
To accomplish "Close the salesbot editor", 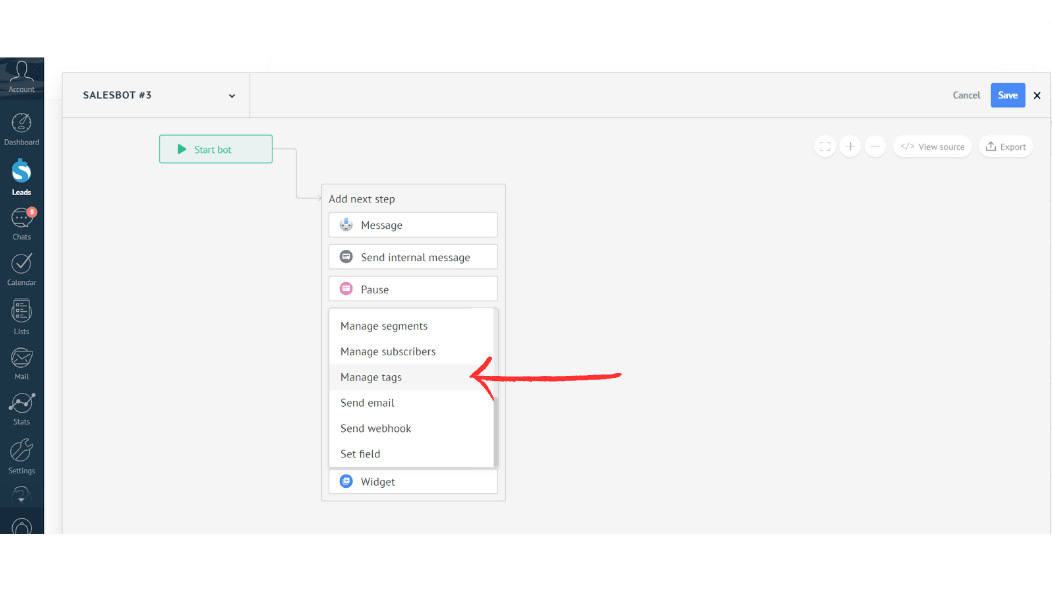I will (1037, 95).
